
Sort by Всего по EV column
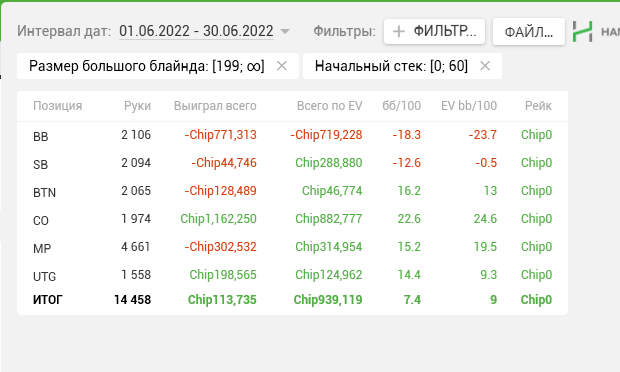(x=329, y=106)
